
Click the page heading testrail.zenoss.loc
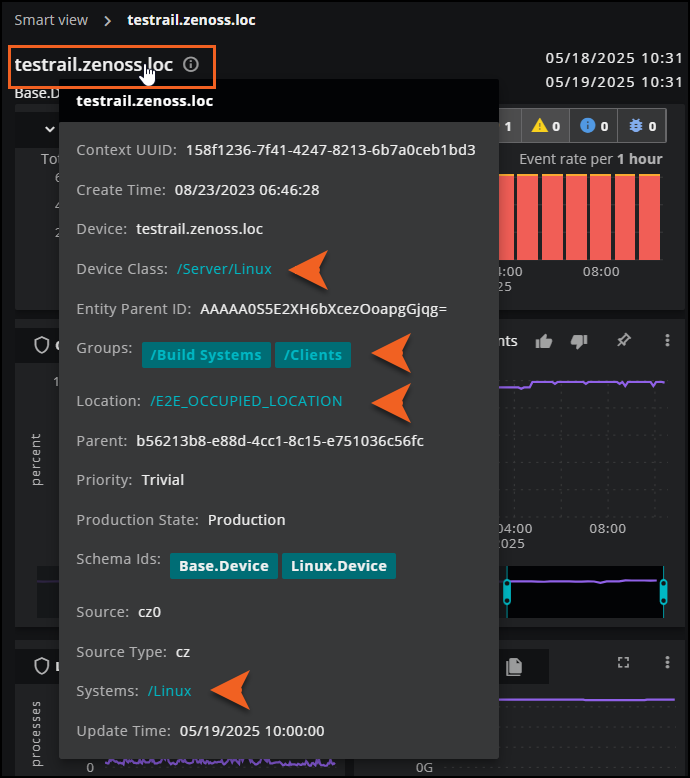pyautogui.click(x=94, y=65)
